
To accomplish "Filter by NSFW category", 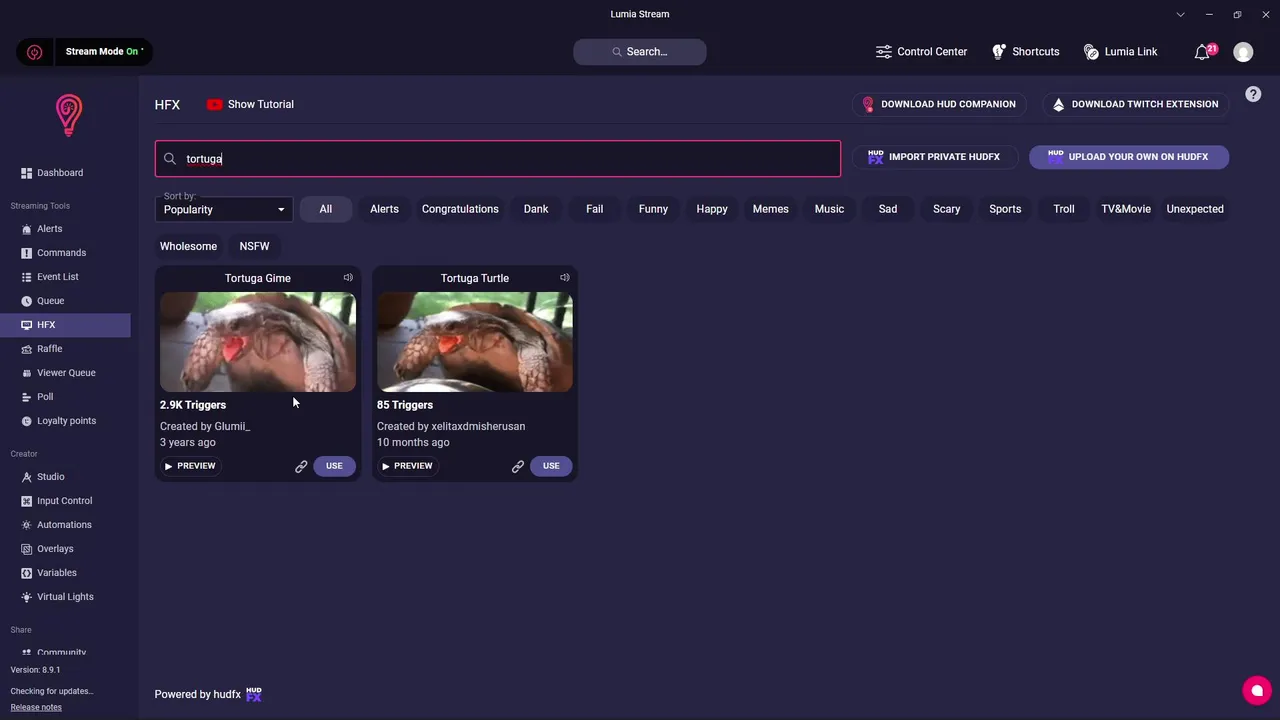I will pos(254,246).
